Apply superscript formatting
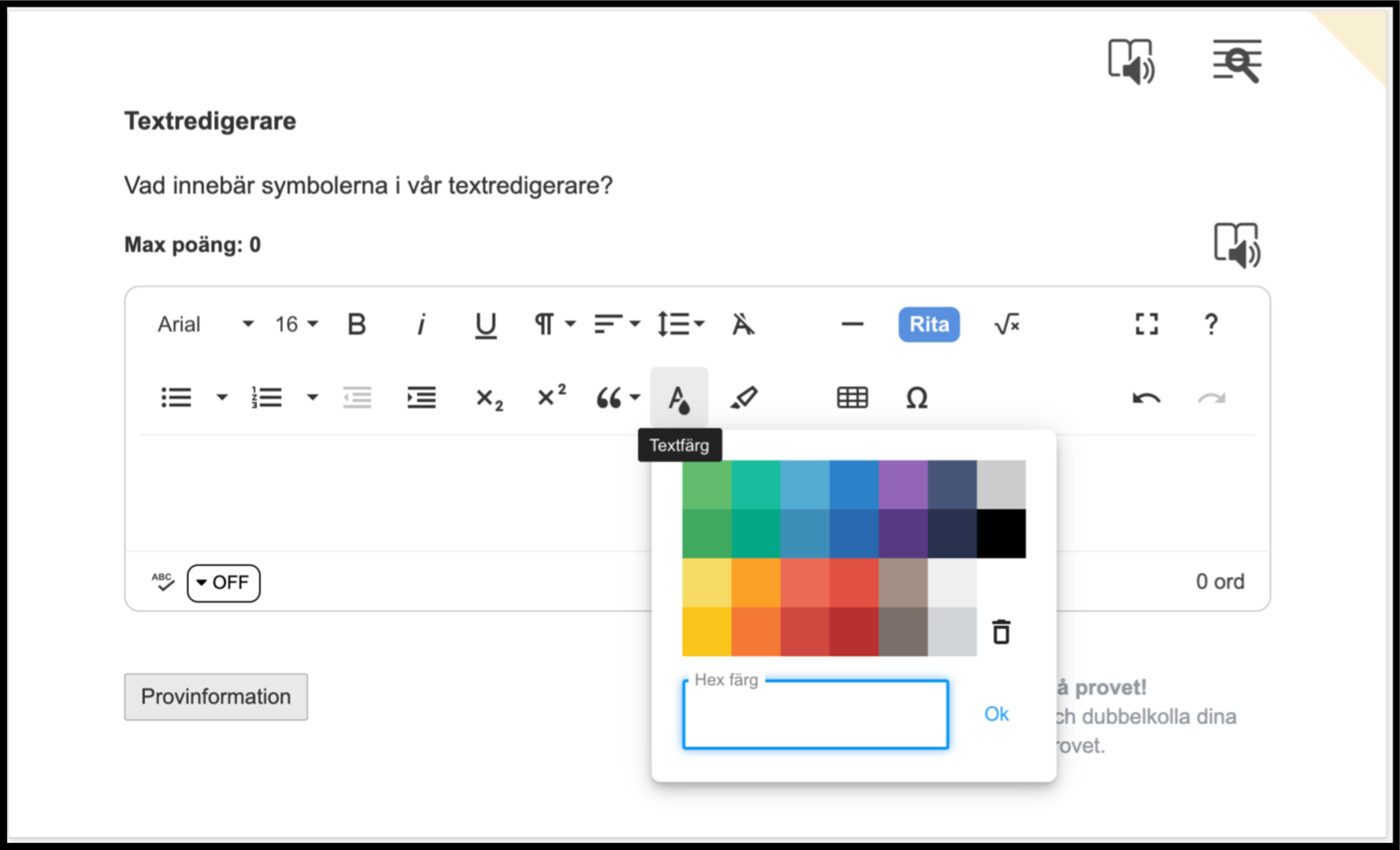 [551, 395]
